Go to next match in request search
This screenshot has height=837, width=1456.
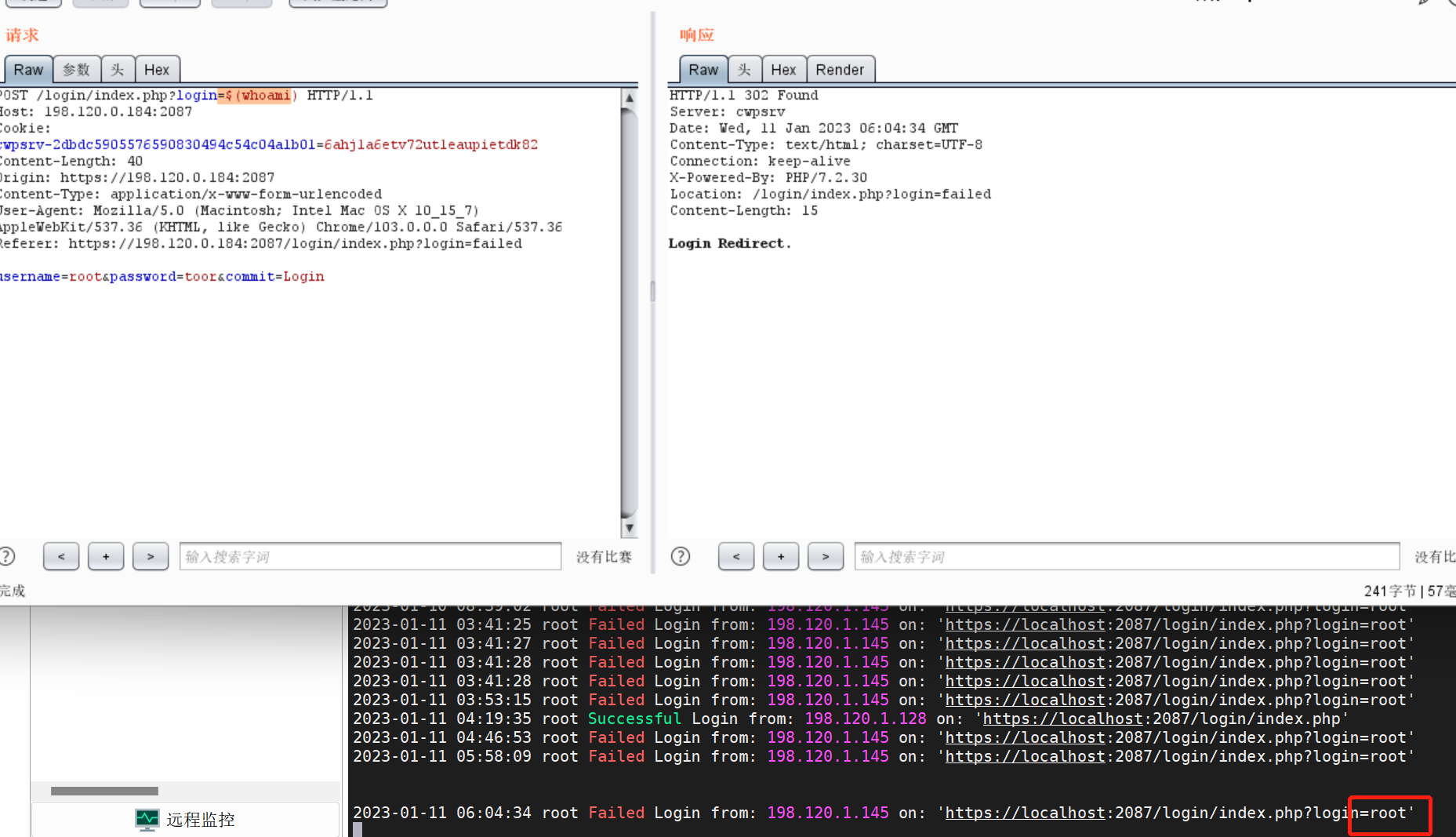(x=151, y=556)
